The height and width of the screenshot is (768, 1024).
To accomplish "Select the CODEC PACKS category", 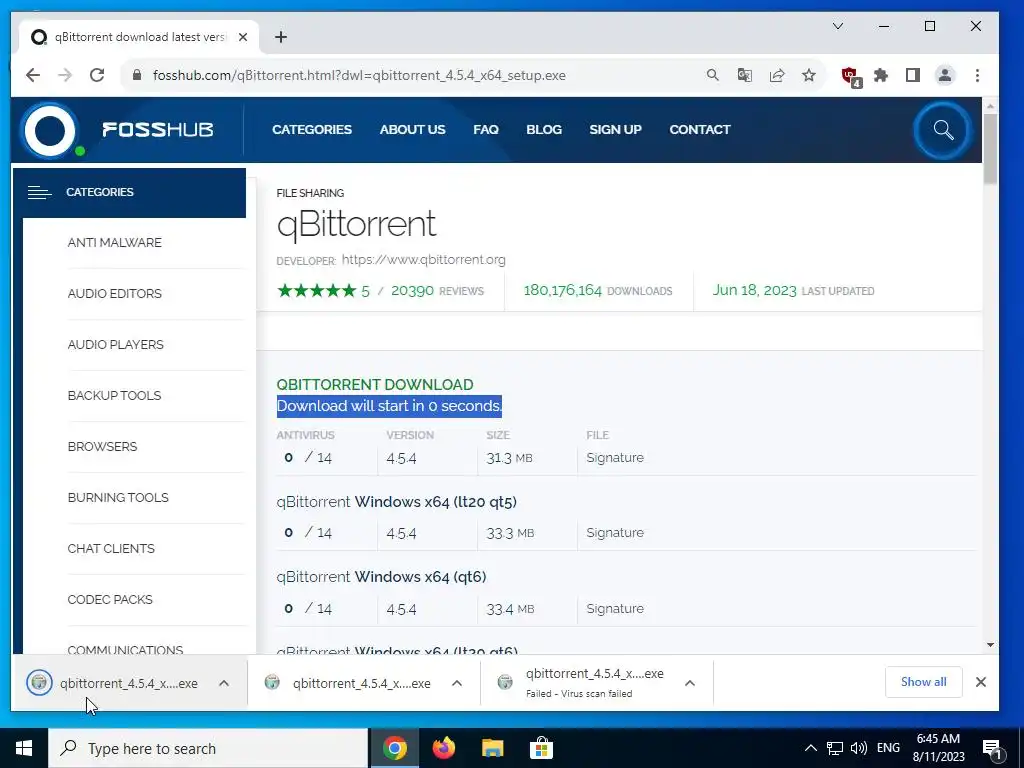I will 110,599.
